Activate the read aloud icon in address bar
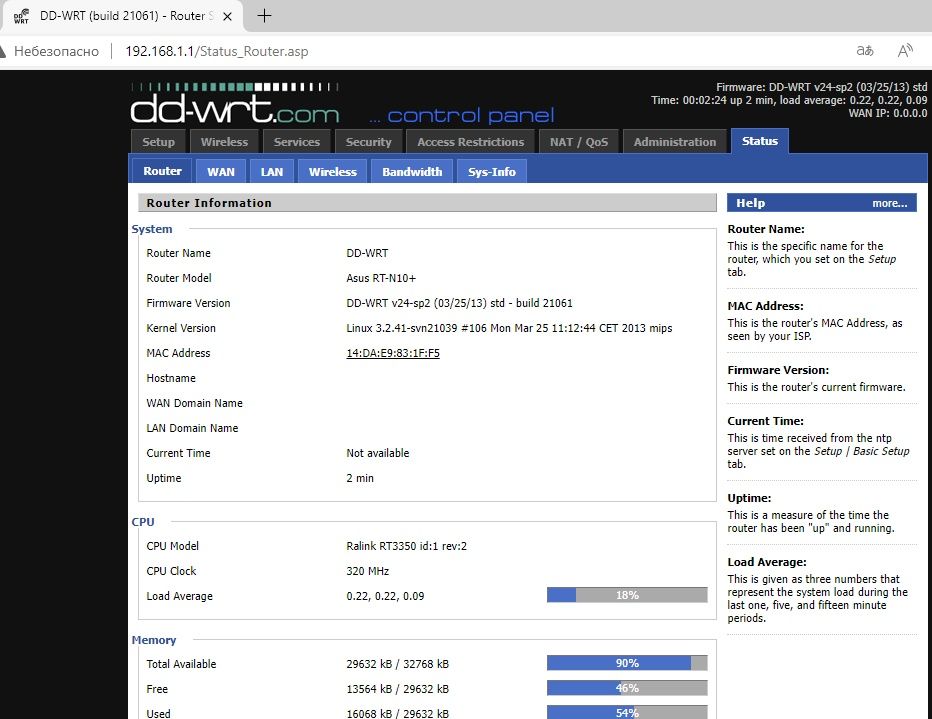Screen dimensions: 932x719 (x=905, y=51)
